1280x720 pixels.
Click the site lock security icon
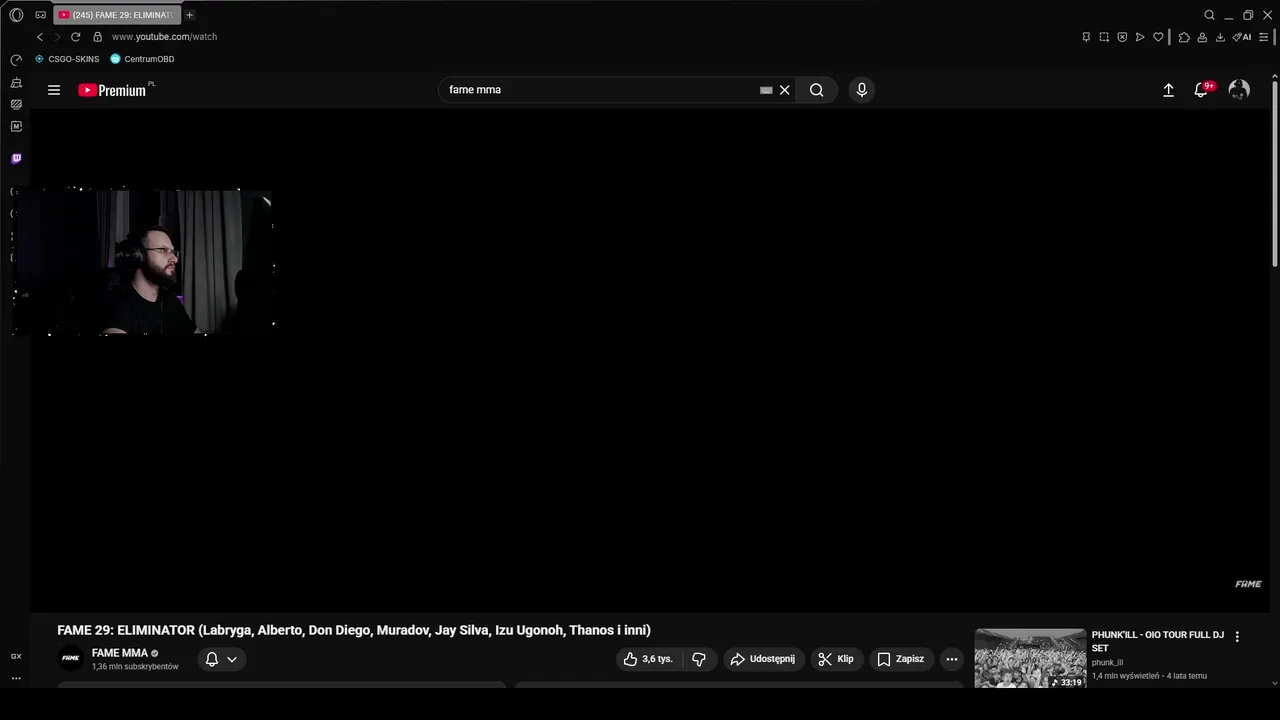(97, 37)
